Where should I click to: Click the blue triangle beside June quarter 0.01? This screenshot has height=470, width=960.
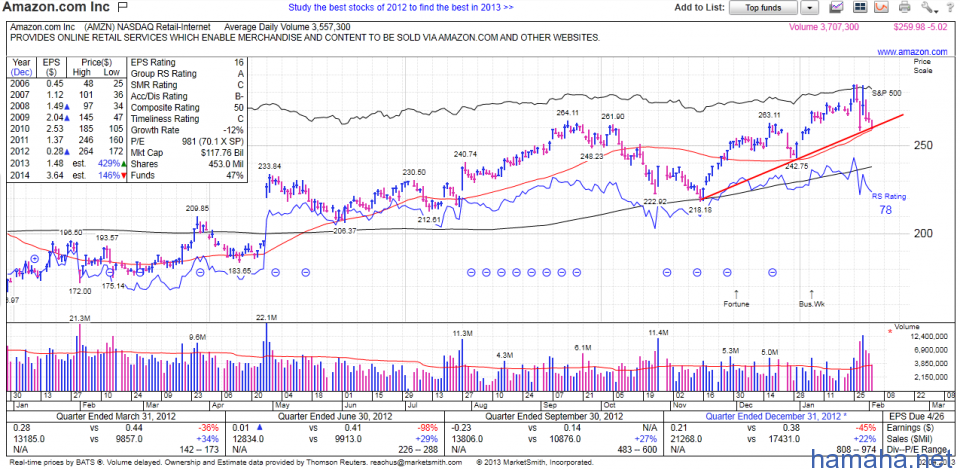[260, 427]
